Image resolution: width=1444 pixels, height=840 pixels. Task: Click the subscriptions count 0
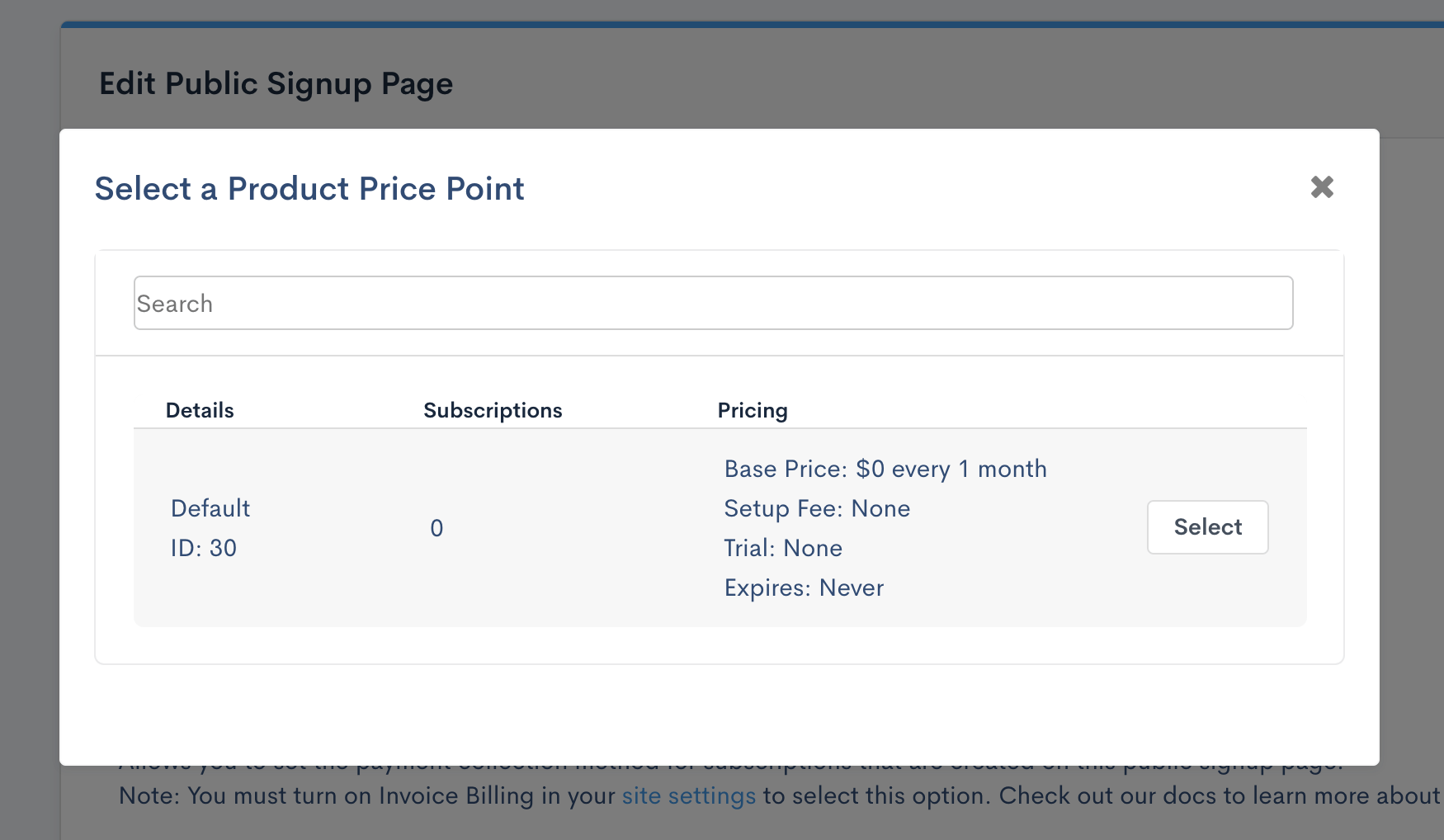click(x=437, y=528)
